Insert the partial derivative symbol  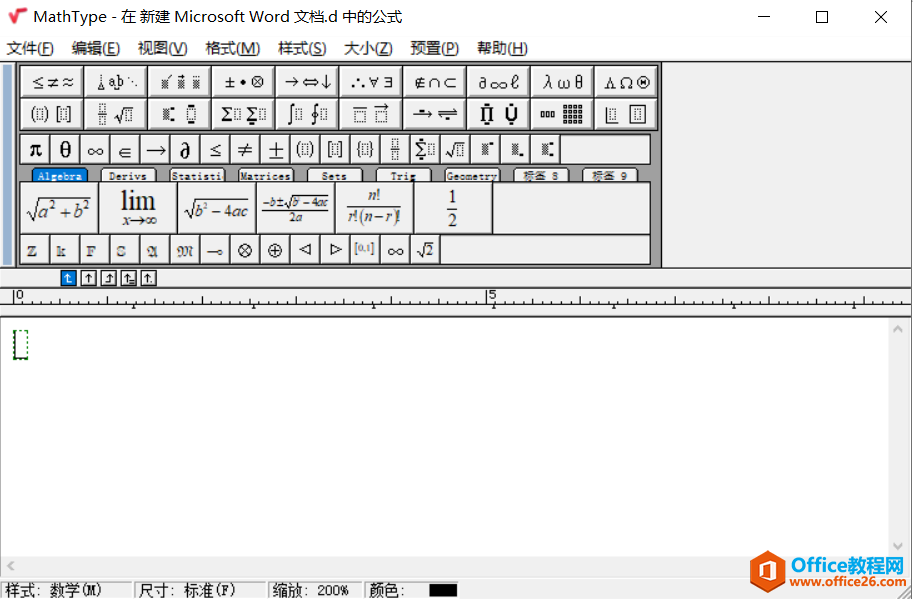coord(185,150)
